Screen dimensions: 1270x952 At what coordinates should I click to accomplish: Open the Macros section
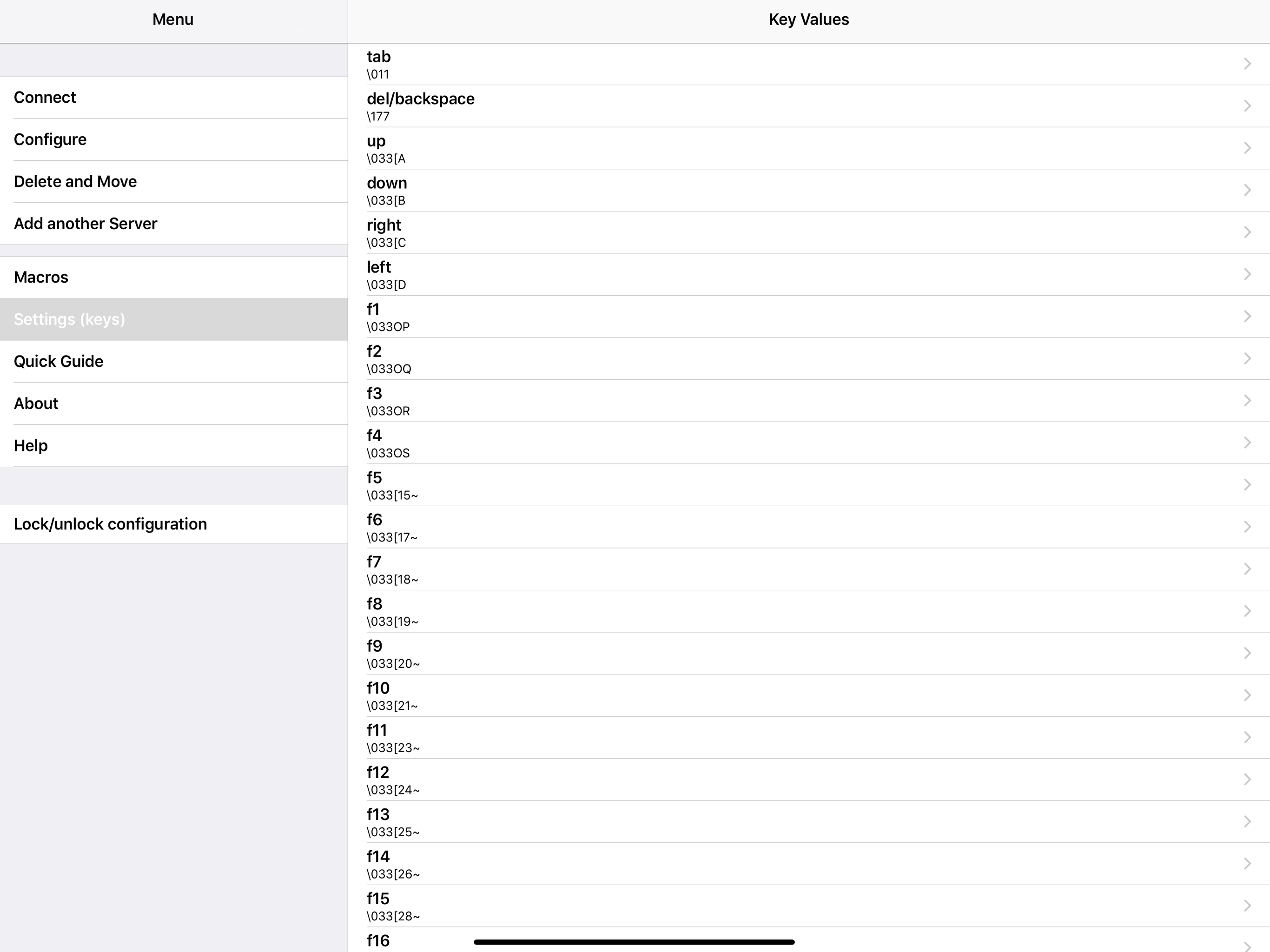pyautogui.click(x=41, y=278)
